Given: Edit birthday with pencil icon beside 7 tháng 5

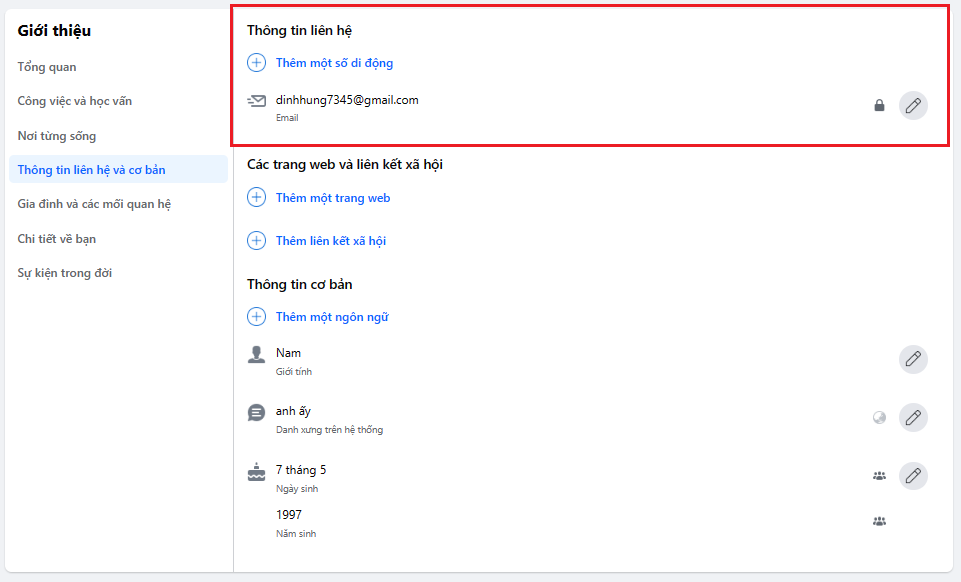Looking at the screenshot, I should pyautogui.click(x=912, y=476).
